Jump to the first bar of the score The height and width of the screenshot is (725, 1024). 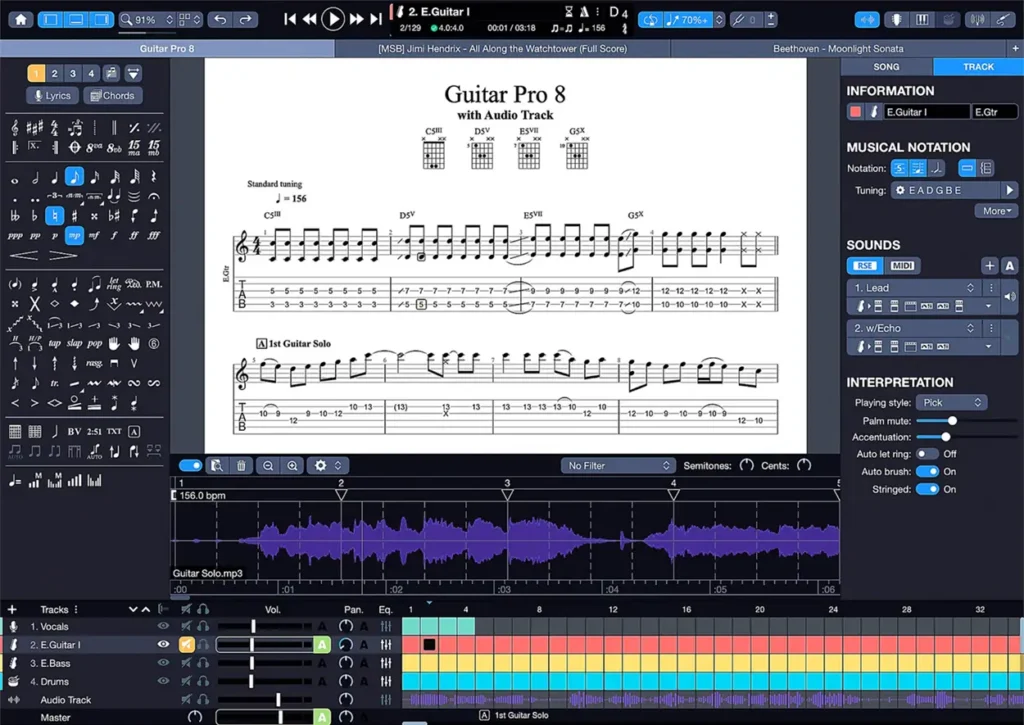(290, 19)
